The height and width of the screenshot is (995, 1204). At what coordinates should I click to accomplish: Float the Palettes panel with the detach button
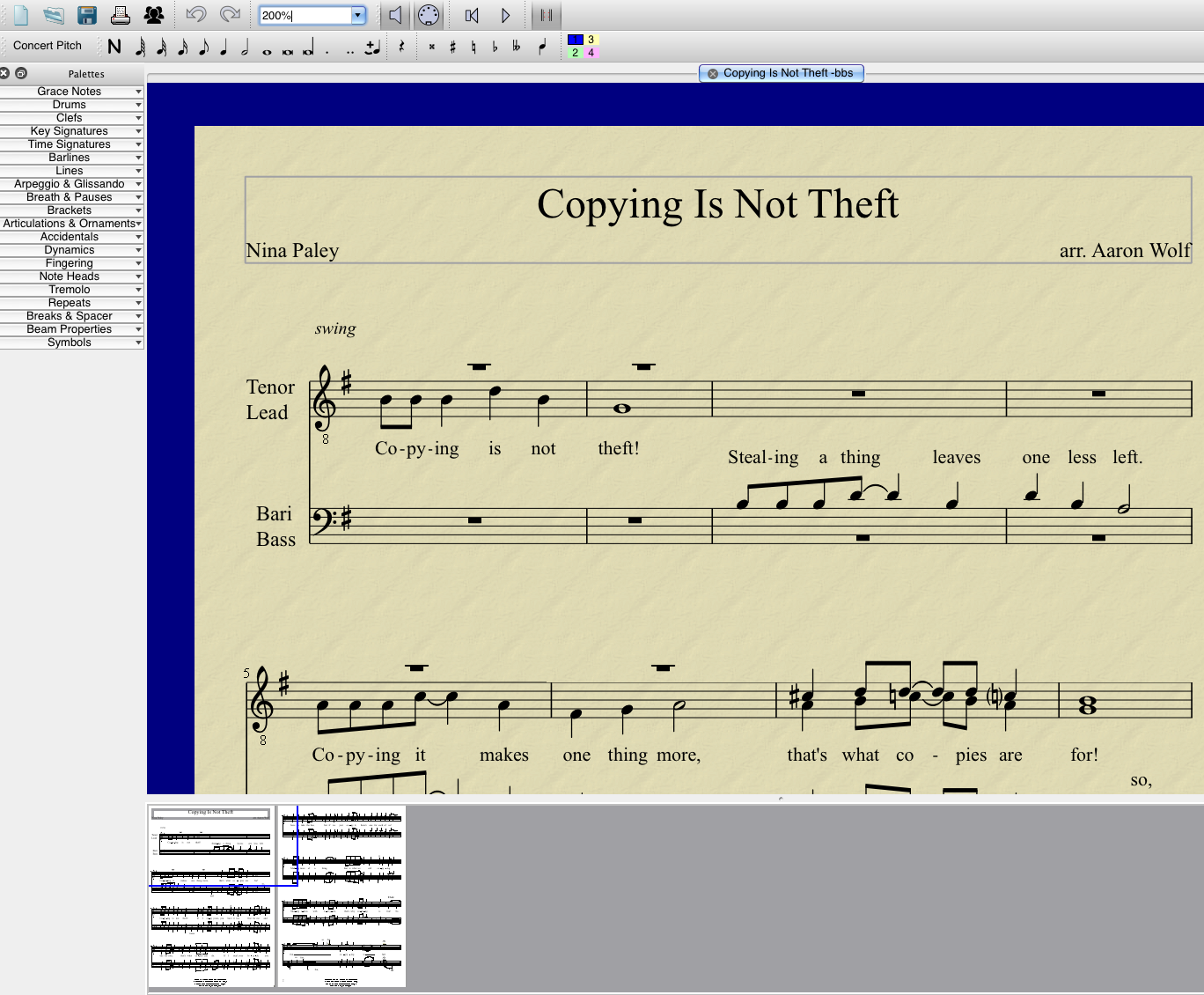pos(21,73)
